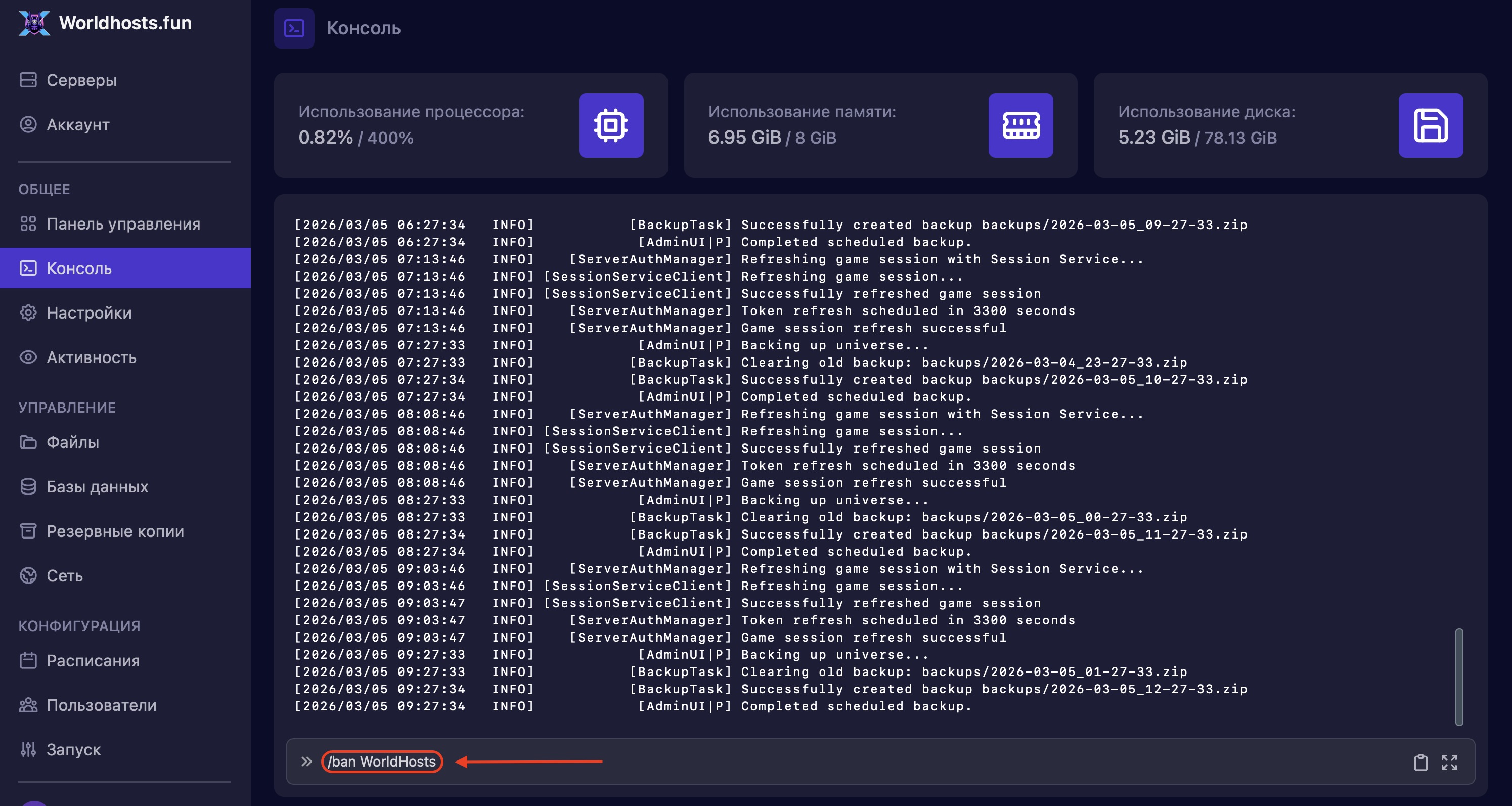Click the disk usage save icon
This screenshot has height=806, width=1512.
pyautogui.click(x=1430, y=125)
